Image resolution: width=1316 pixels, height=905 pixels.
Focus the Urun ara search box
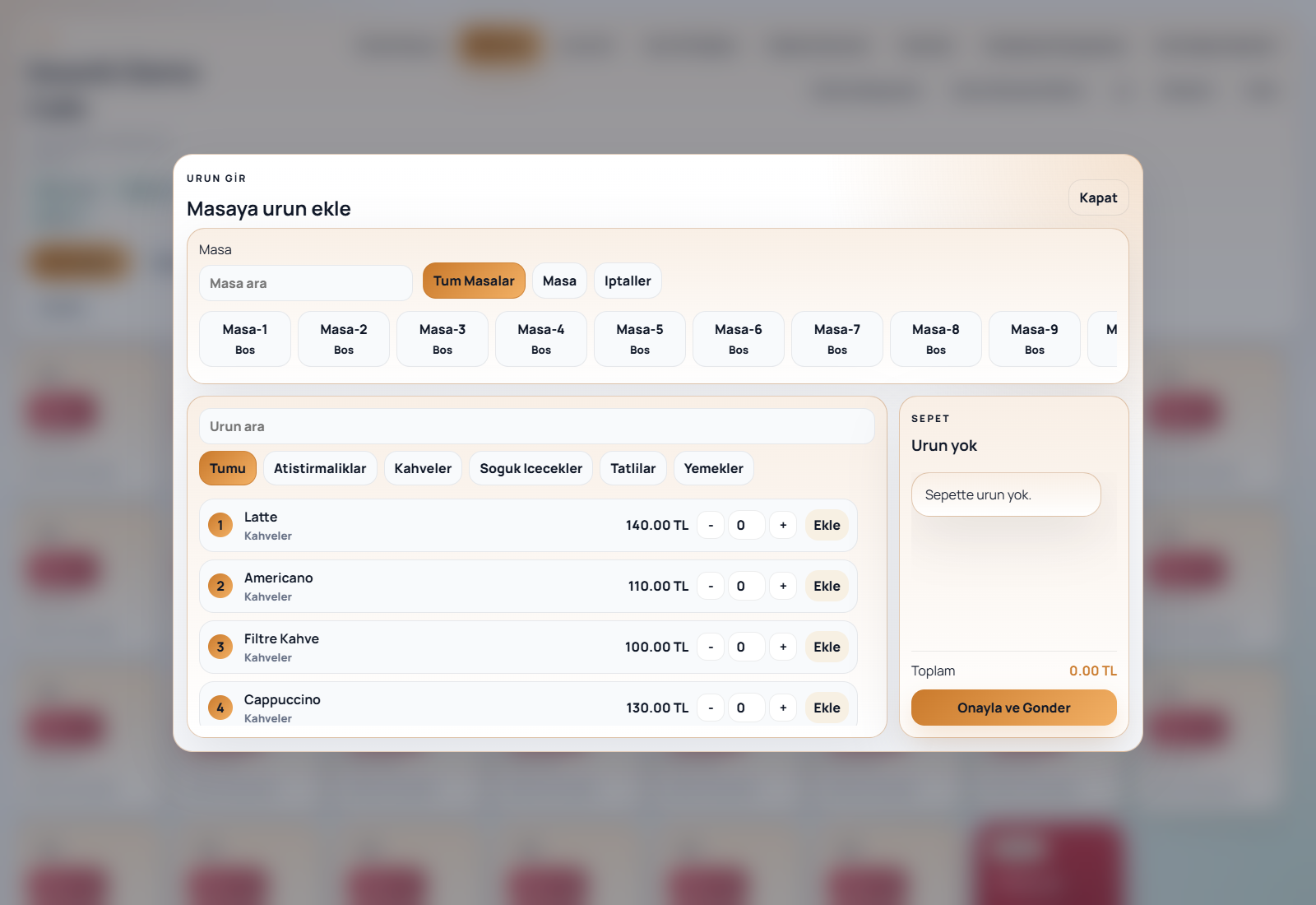[536, 426]
